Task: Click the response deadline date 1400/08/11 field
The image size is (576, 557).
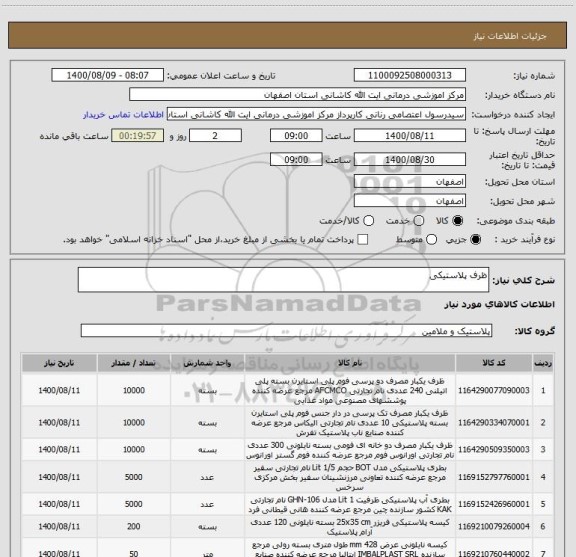Action: coord(410,136)
